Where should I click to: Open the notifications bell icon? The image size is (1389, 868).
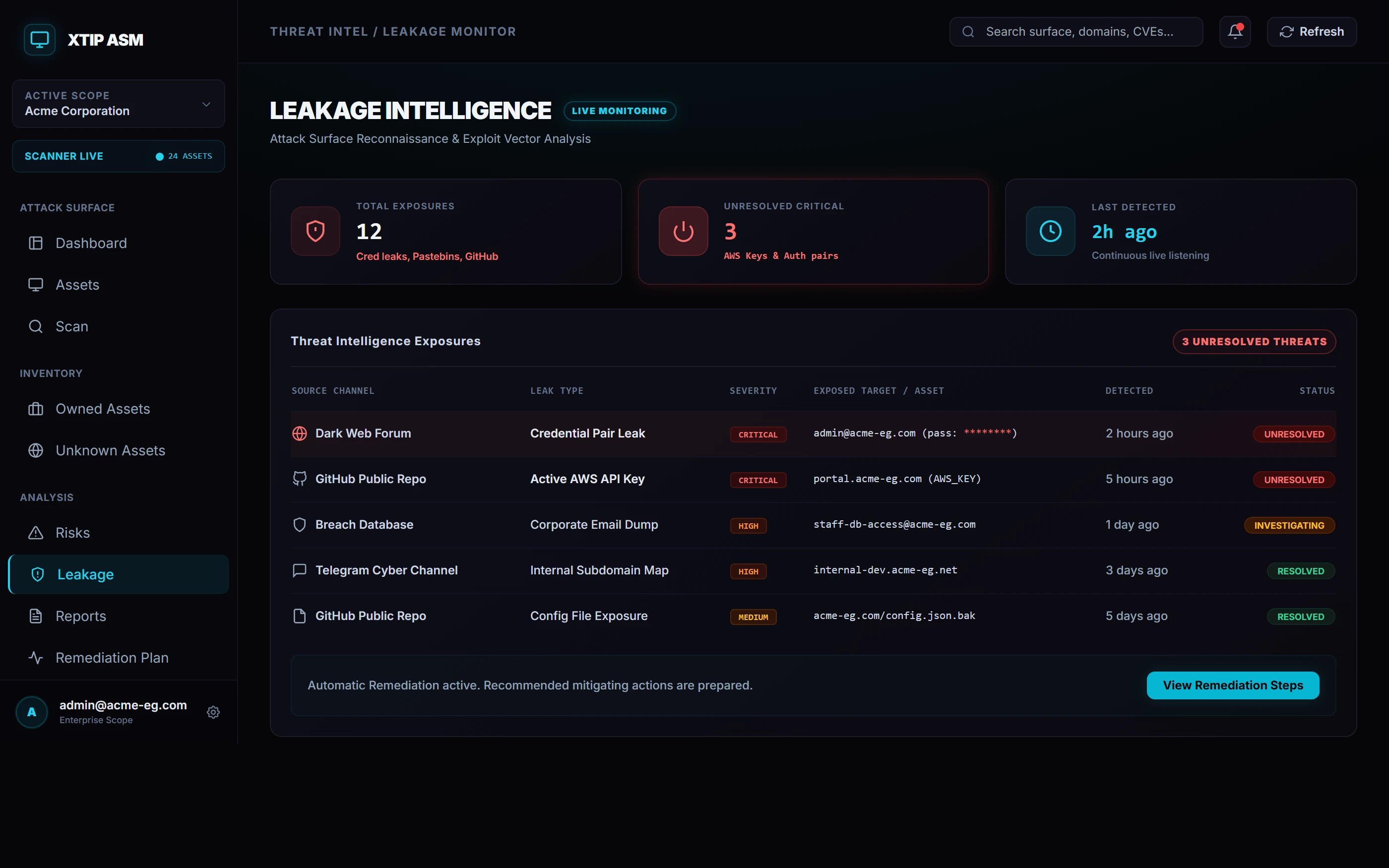[x=1235, y=32]
